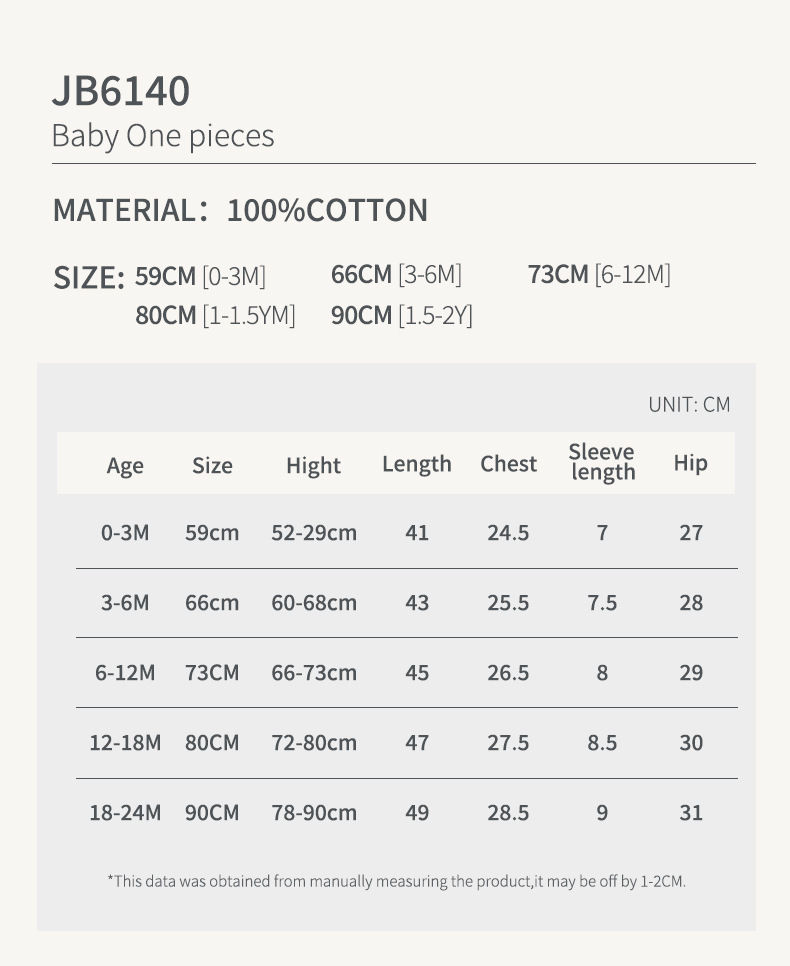The height and width of the screenshot is (966, 790).
Task: Click the Age column header
Action: tap(125, 466)
